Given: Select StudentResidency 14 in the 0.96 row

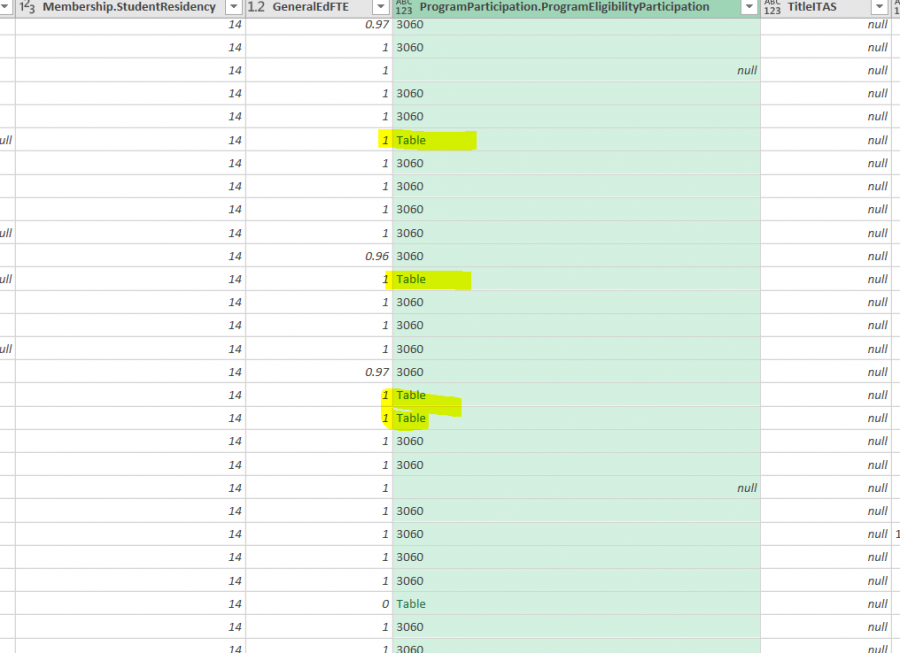Looking at the screenshot, I should pyautogui.click(x=130, y=256).
